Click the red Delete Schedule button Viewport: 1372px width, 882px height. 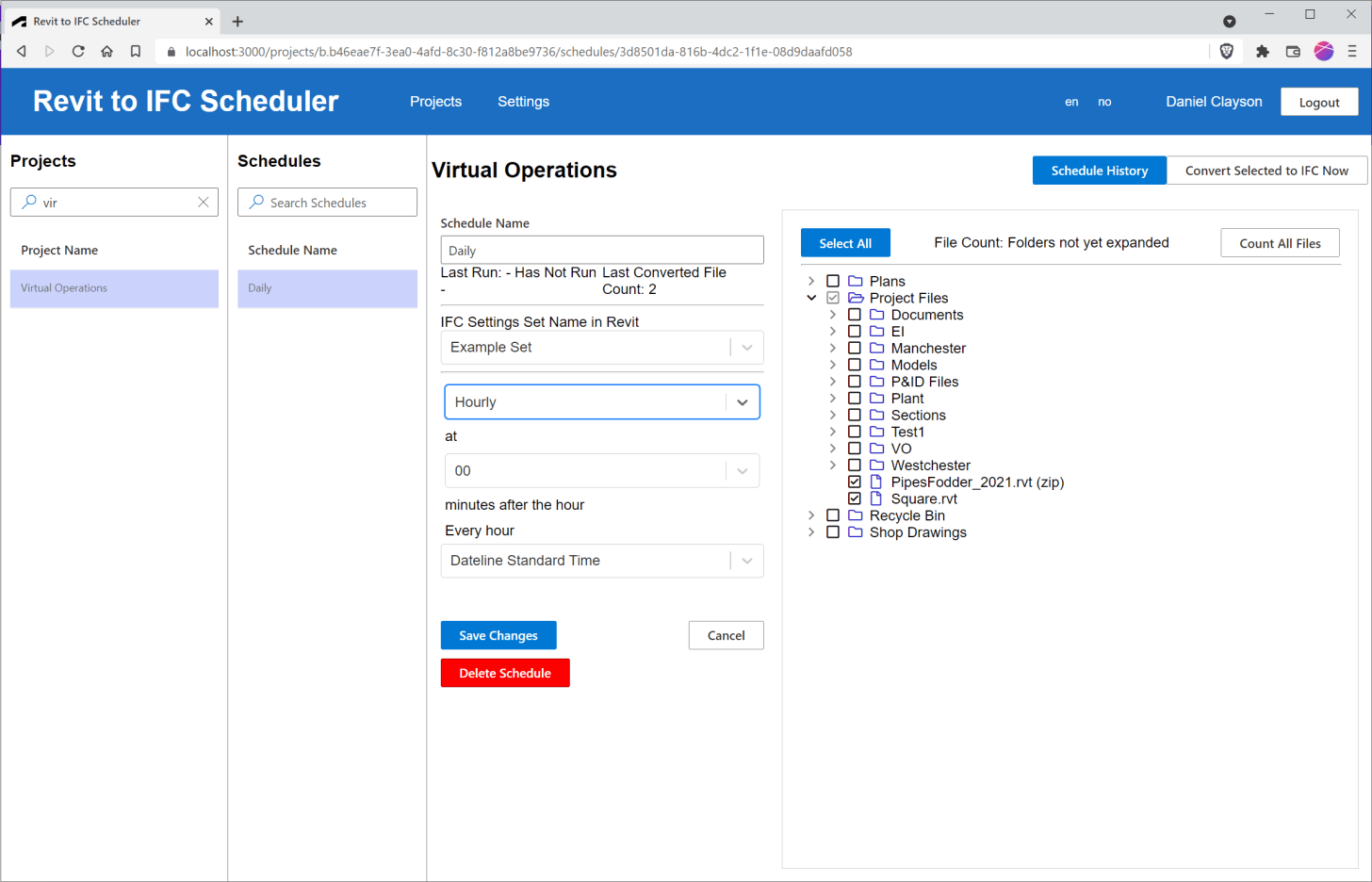click(x=505, y=673)
